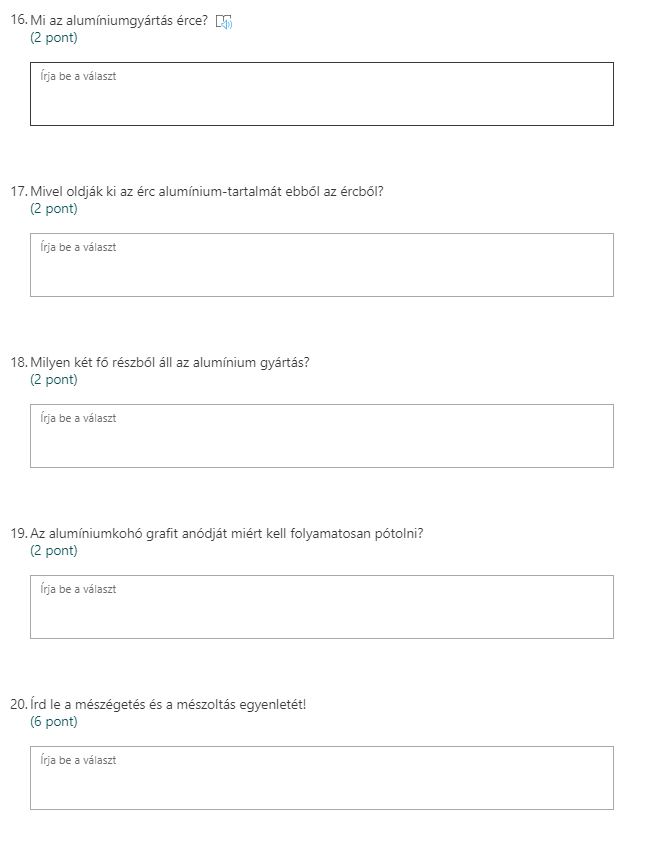Select the answer input for question 18
This screenshot has width=645, height=841.
coord(321,436)
